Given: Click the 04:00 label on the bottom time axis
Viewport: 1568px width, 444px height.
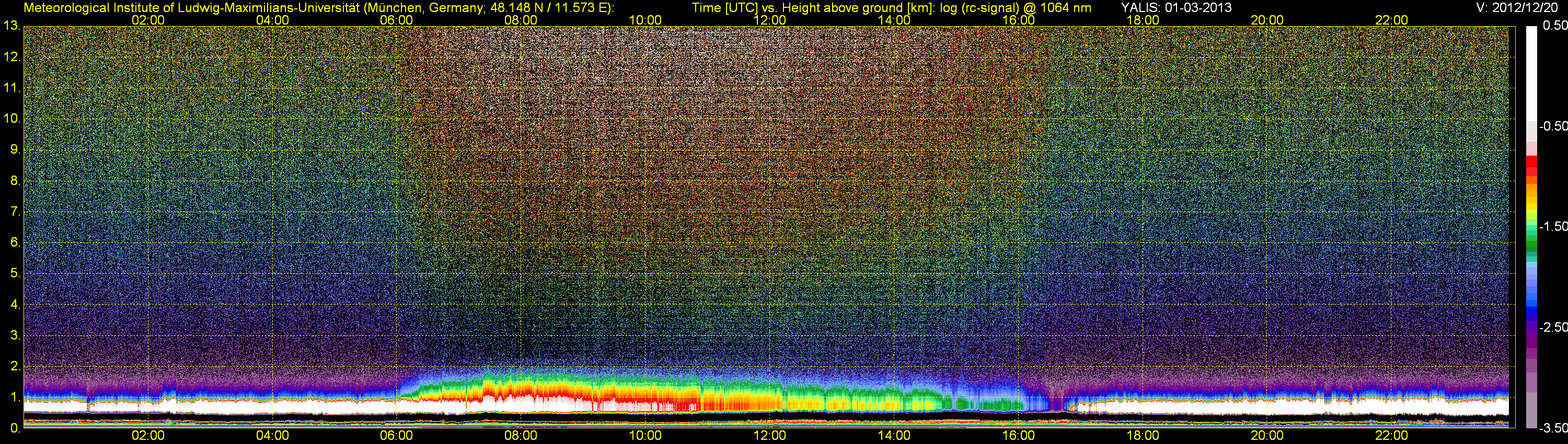Looking at the screenshot, I should pos(272,436).
